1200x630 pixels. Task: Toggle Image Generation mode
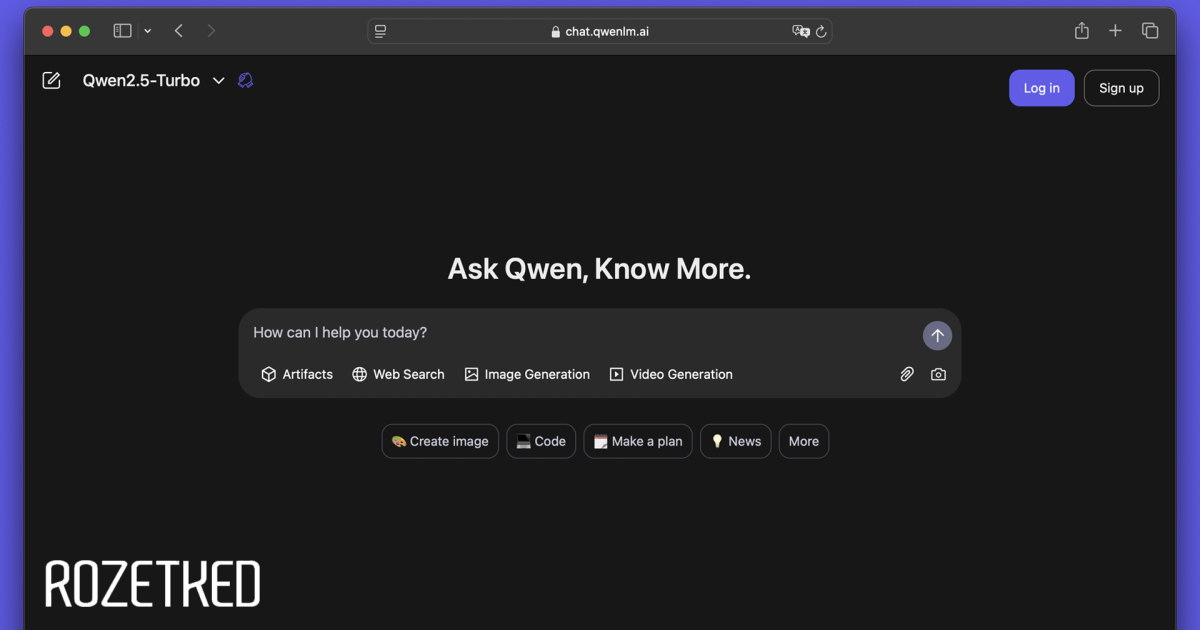pyautogui.click(x=527, y=374)
